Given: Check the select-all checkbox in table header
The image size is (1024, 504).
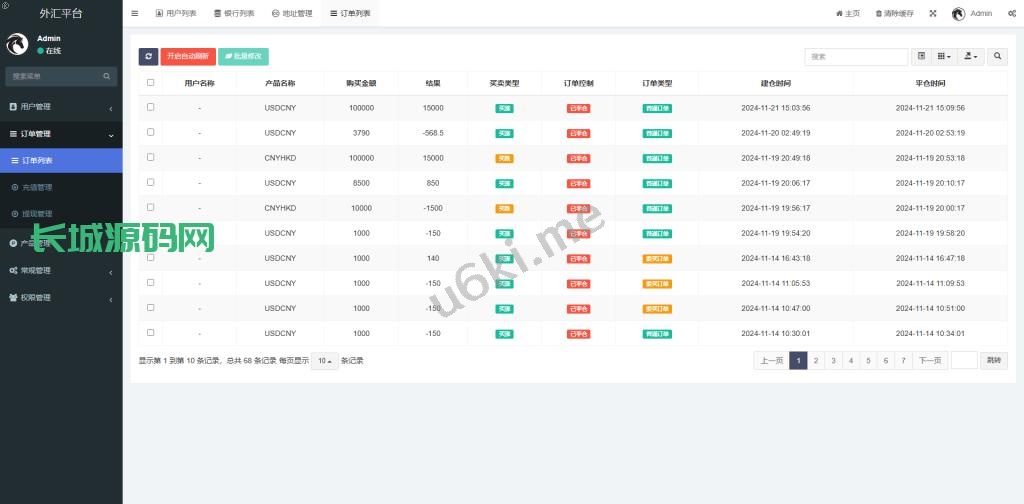Looking at the screenshot, I should (x=151, y=83).
